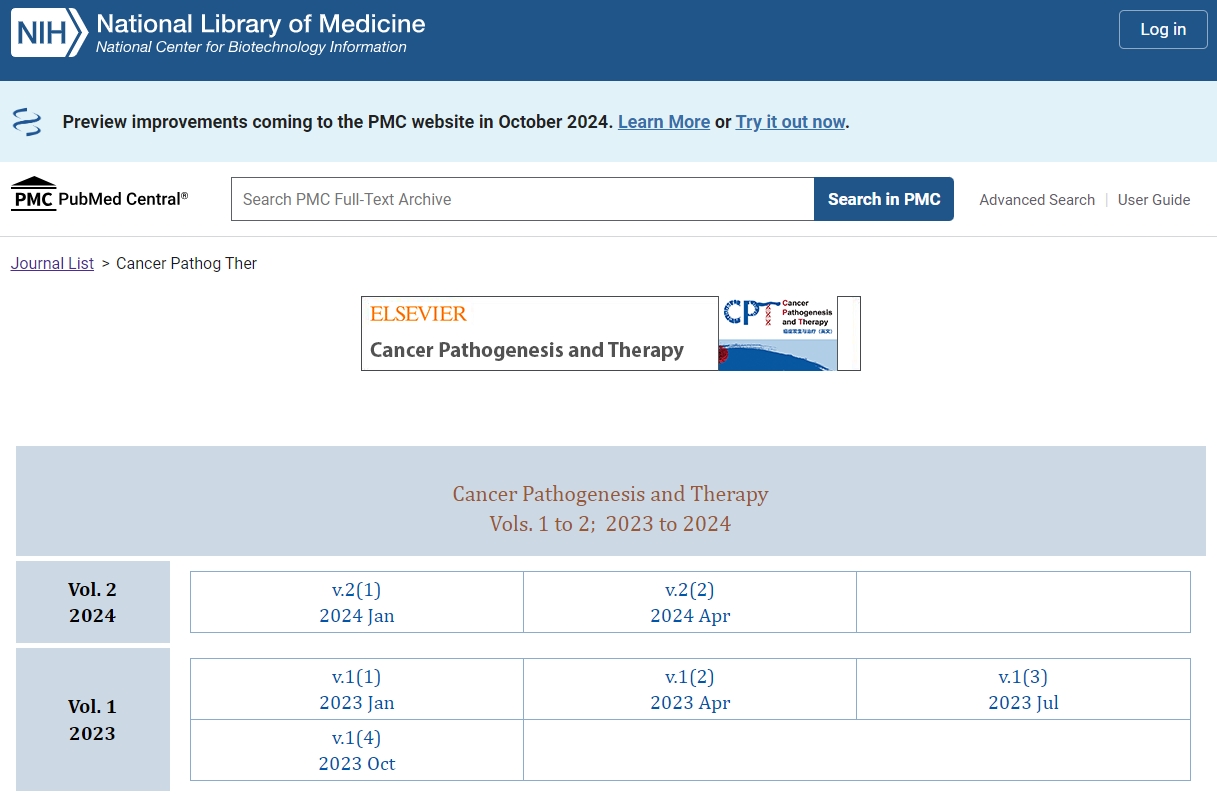Focus the Search PMC Full-Text Archive field
This screenshot has height=794, width=1217.
click(x=522, y=199)
